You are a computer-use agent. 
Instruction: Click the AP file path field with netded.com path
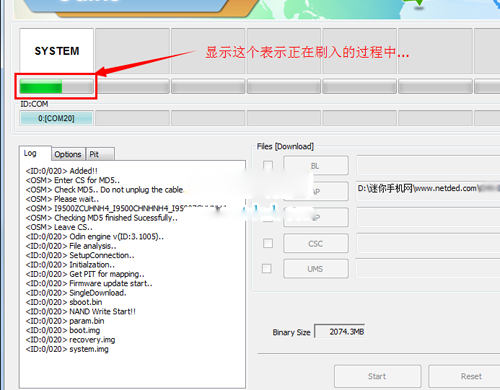428,191
